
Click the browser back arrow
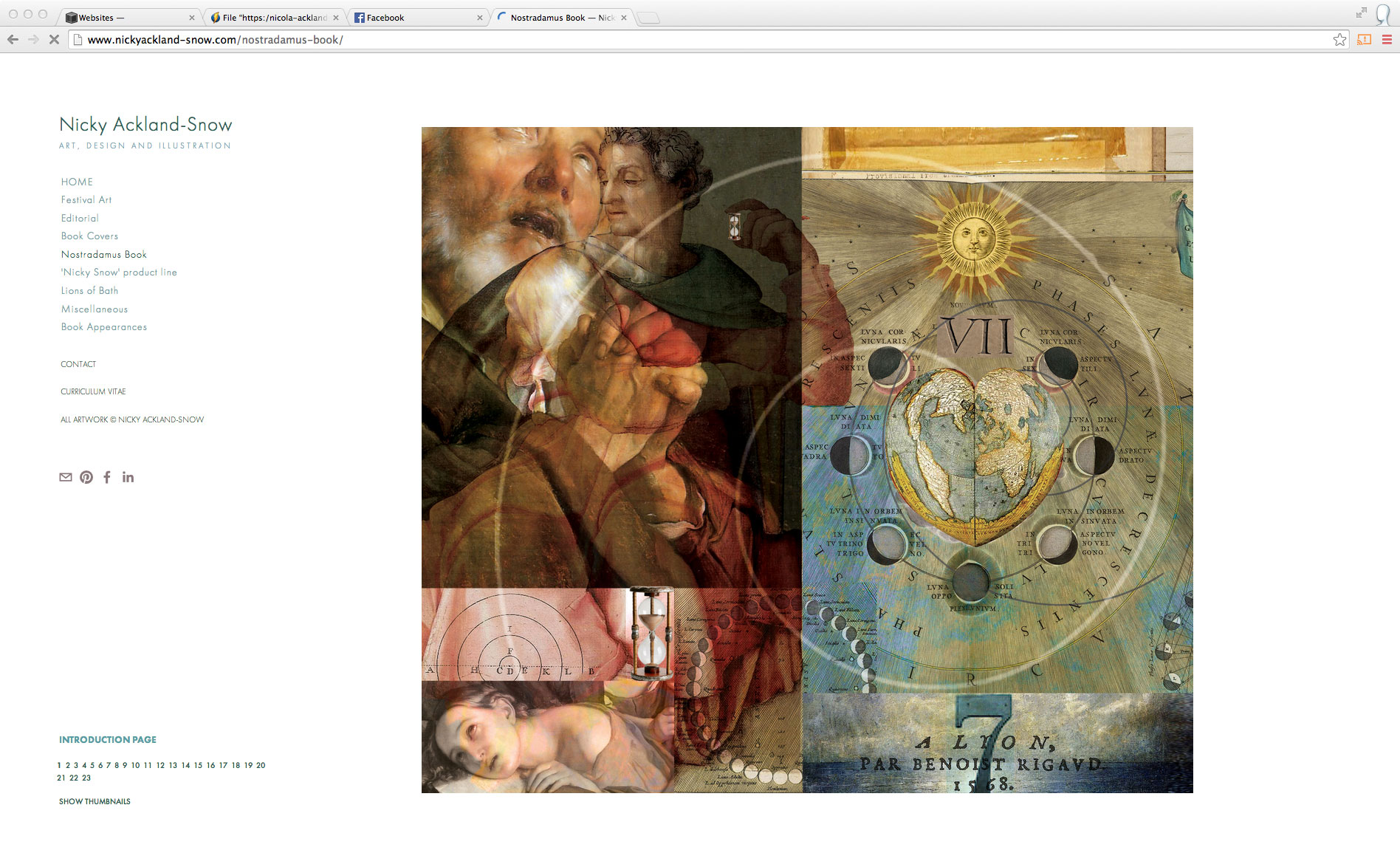(x=13, y=40)
